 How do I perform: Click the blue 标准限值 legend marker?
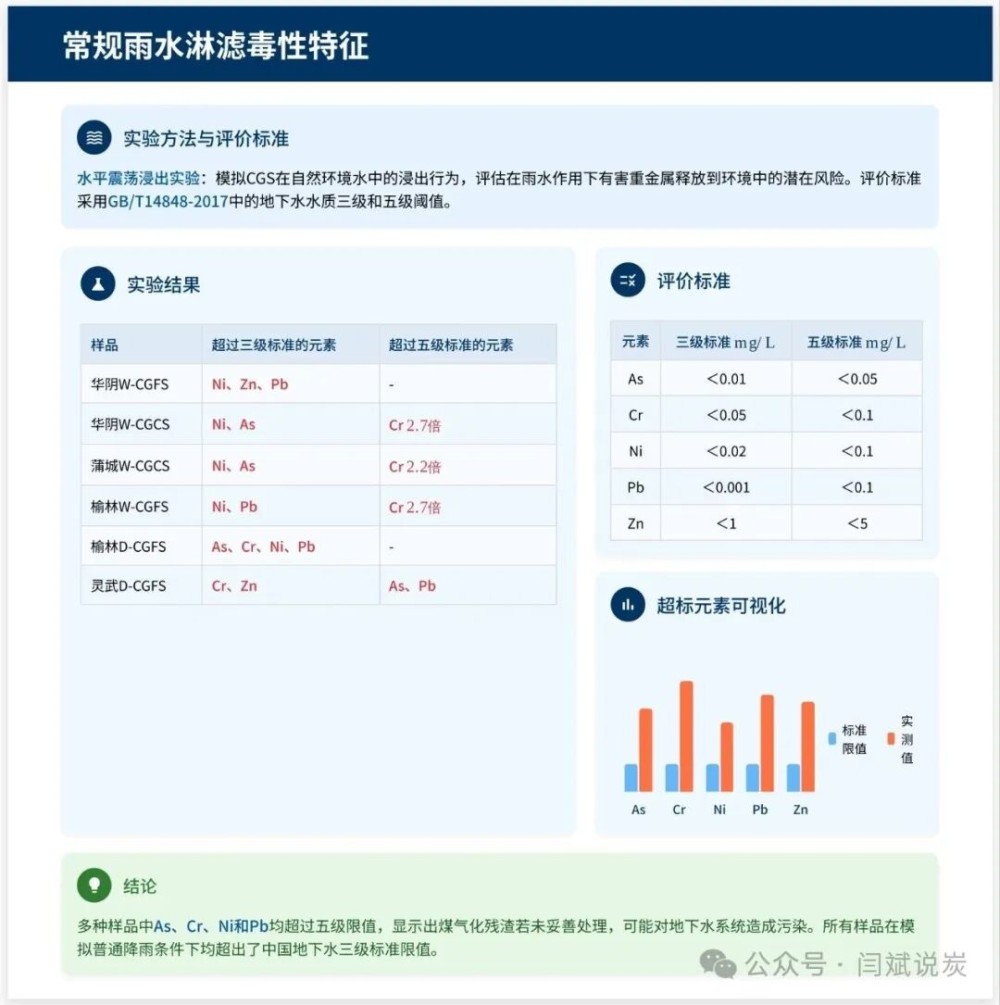tap(831, 739)
